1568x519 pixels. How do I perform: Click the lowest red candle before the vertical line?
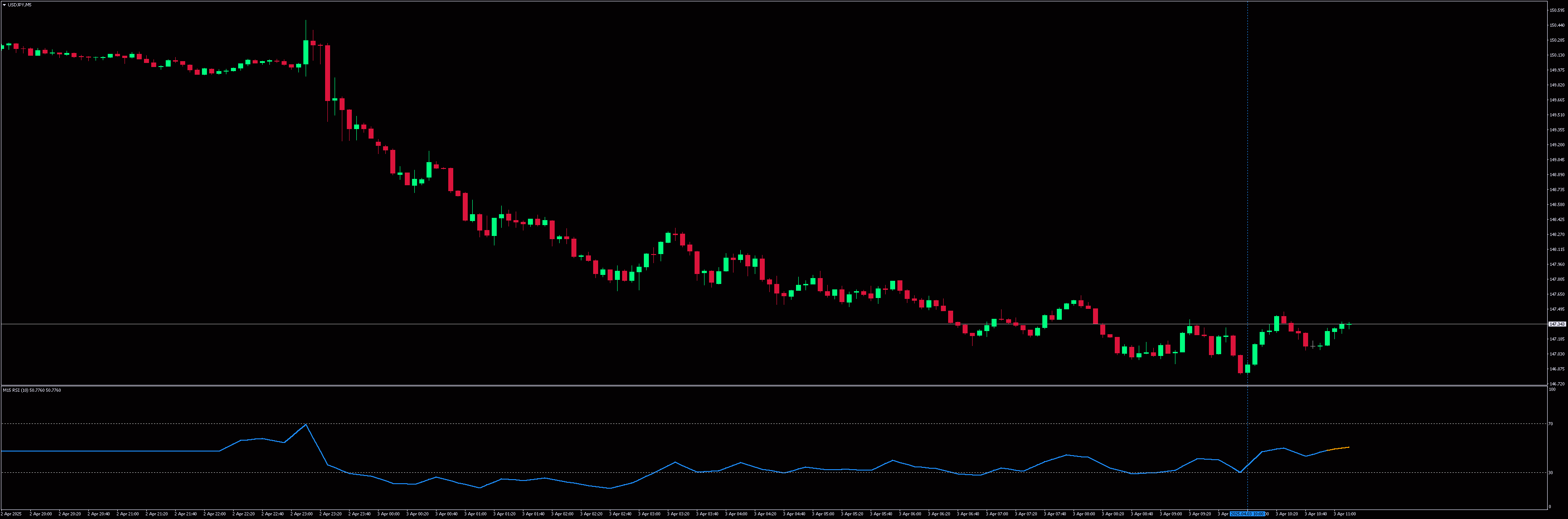coord(1241,364)
